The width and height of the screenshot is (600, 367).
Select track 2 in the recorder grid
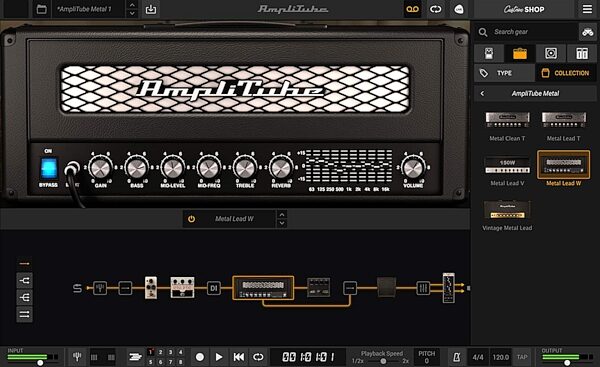[161, 352]
